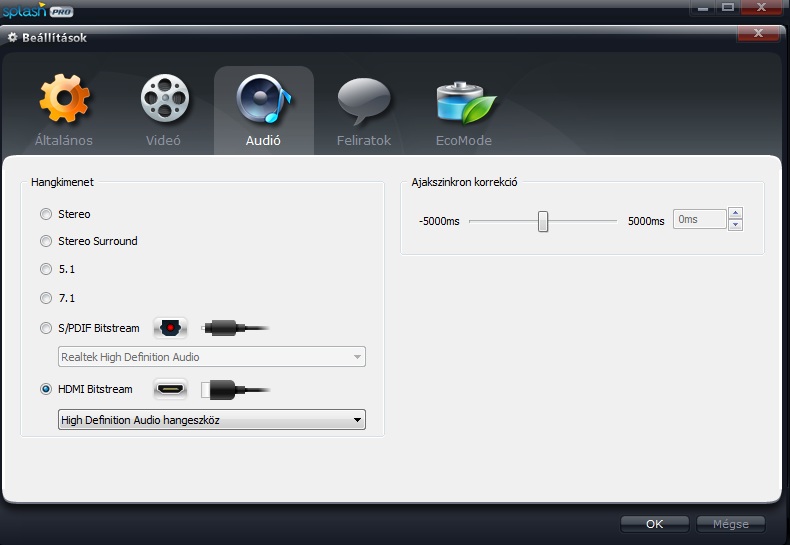
Task: Maximize the Splash PRO window
Action: (728, 7)
